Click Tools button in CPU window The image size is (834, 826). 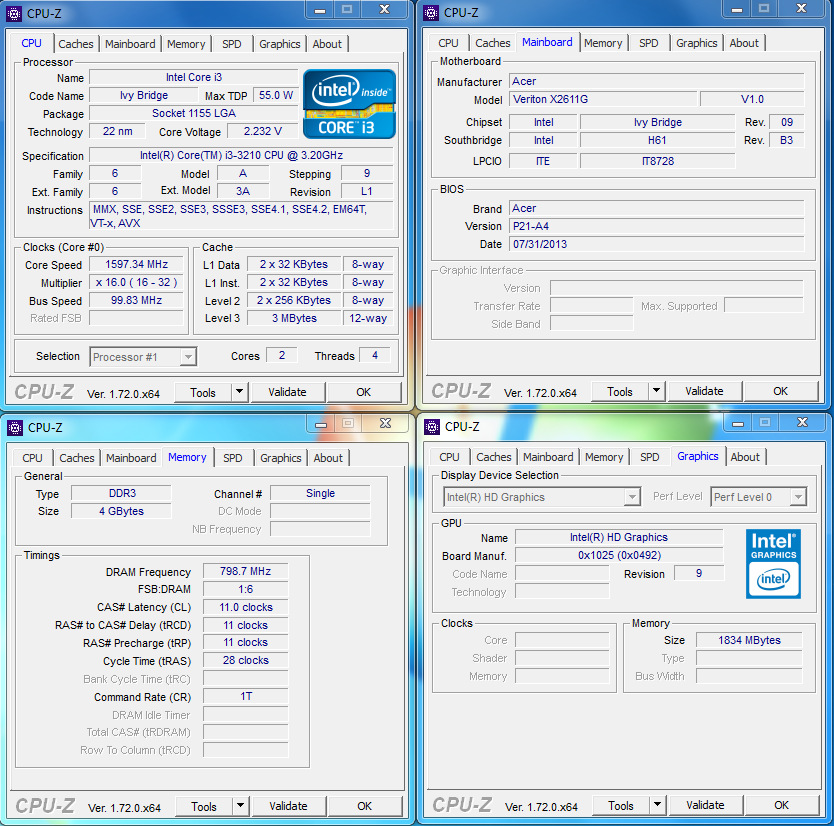[203, 393]
